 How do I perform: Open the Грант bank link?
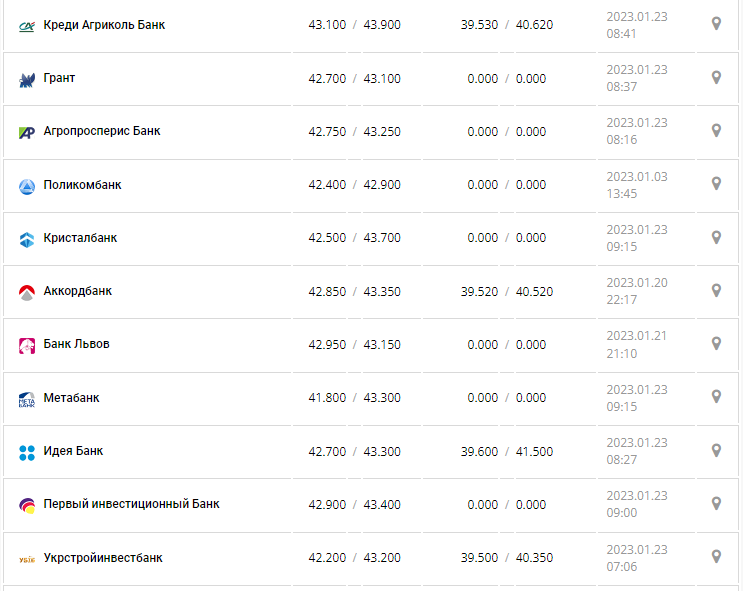point(59,78)
